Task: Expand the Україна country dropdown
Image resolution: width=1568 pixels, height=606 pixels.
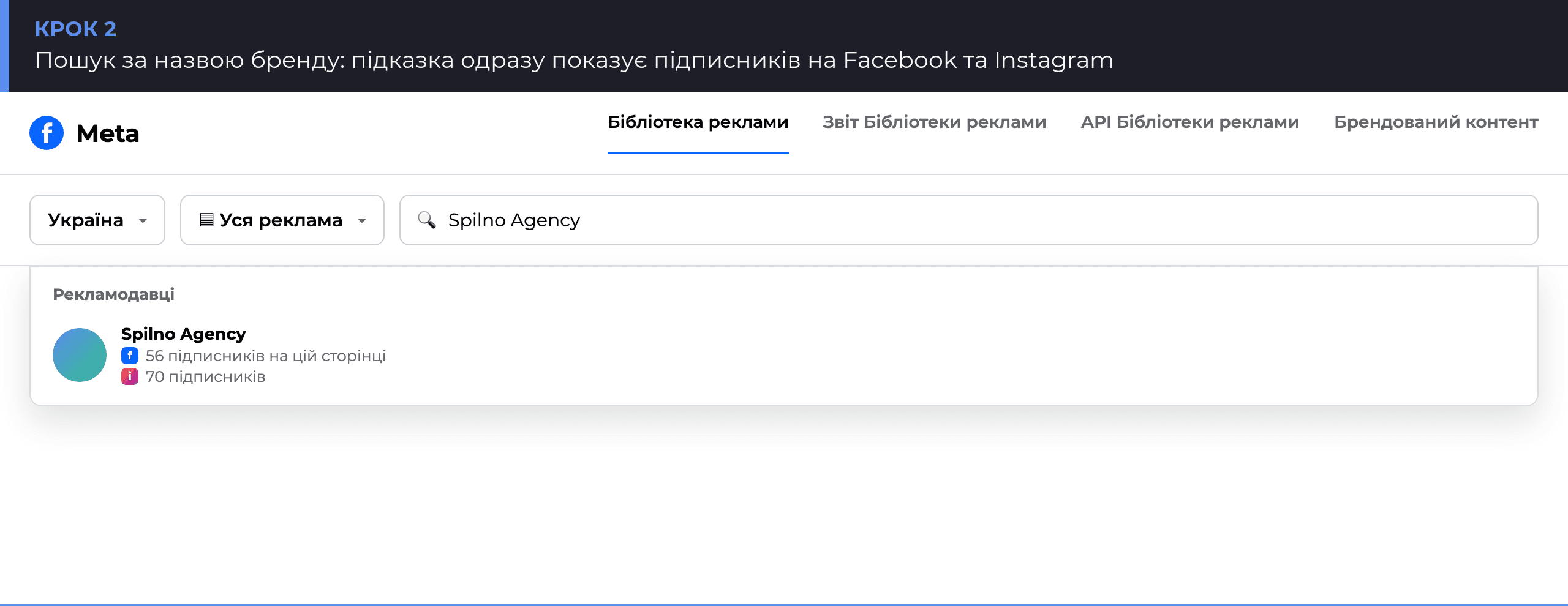Action: tap(97, 220)
